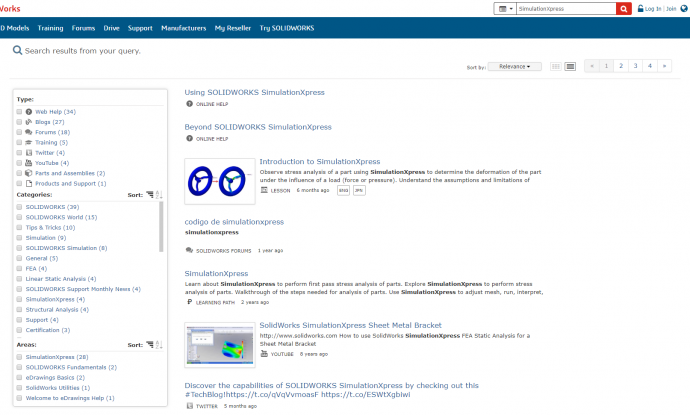The width and height of the screenshot is (690, 415).
Task: Go to previous results page arrow
Action: coord(592,66)
